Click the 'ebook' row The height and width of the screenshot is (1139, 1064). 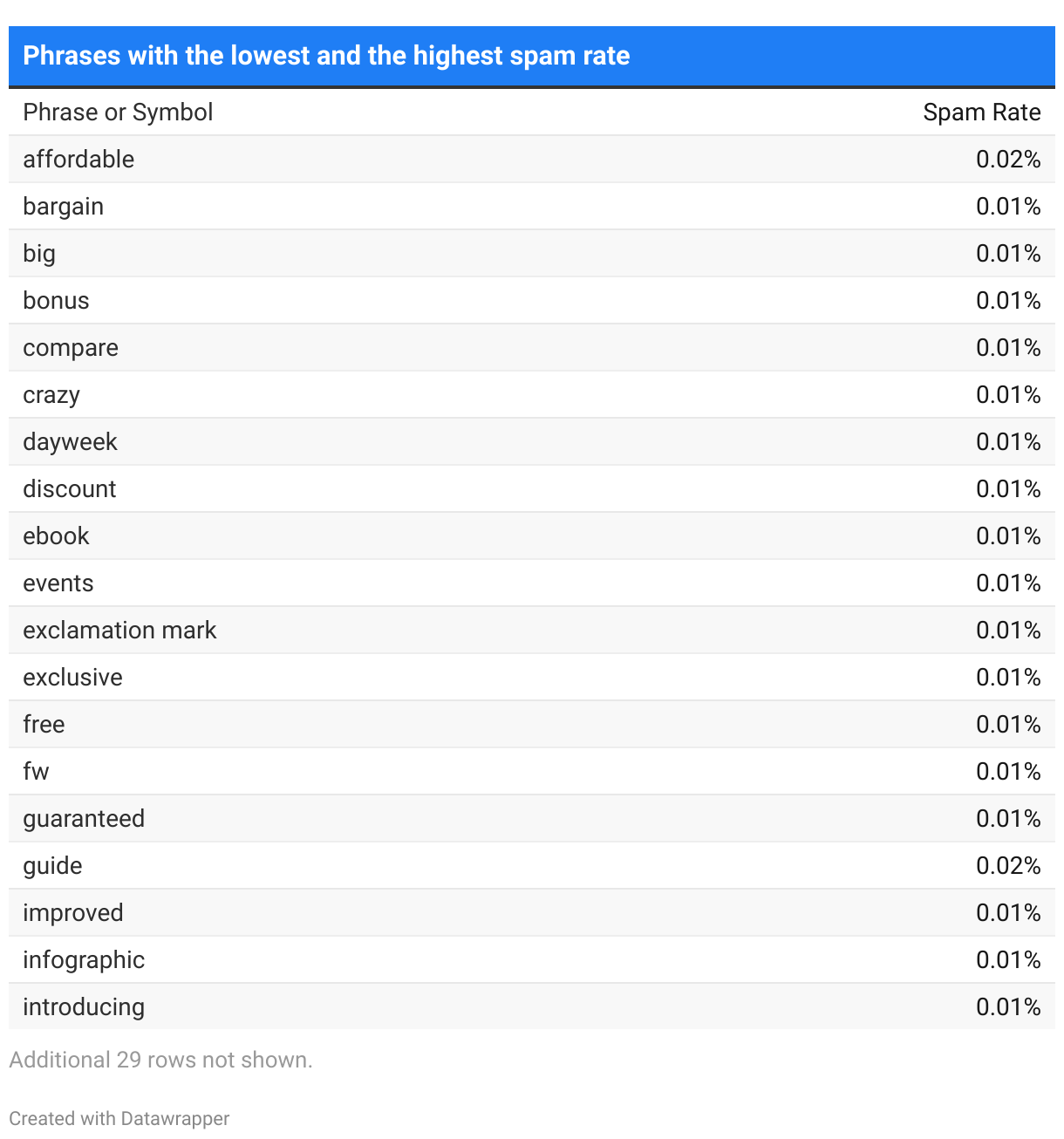[532, 536]
